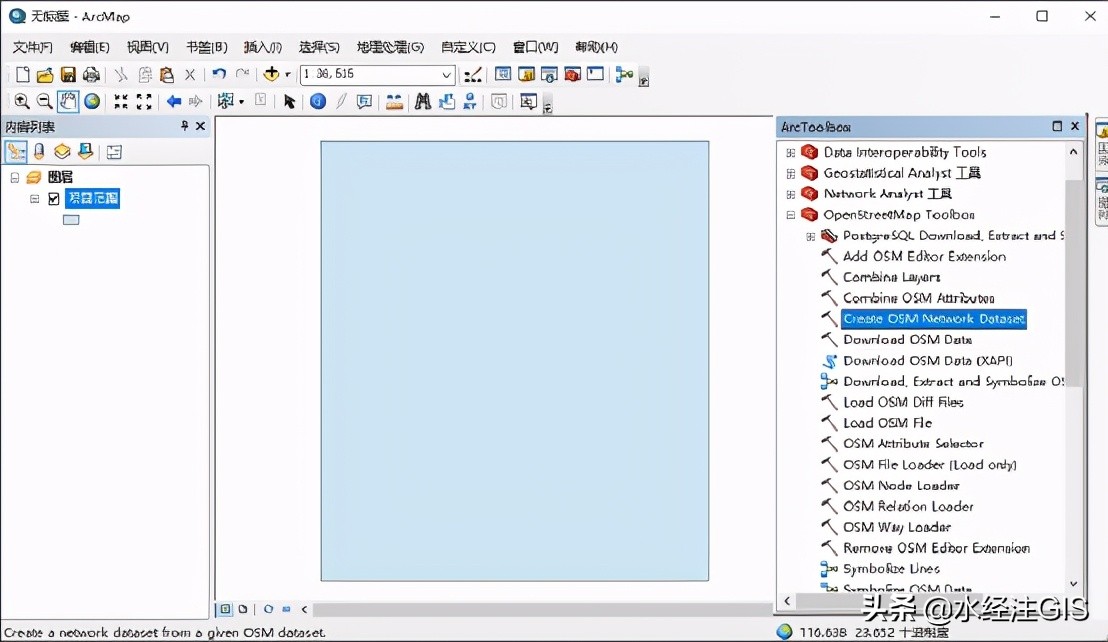
Task: Click the HTML Popup tool
Action: (365, 102)
